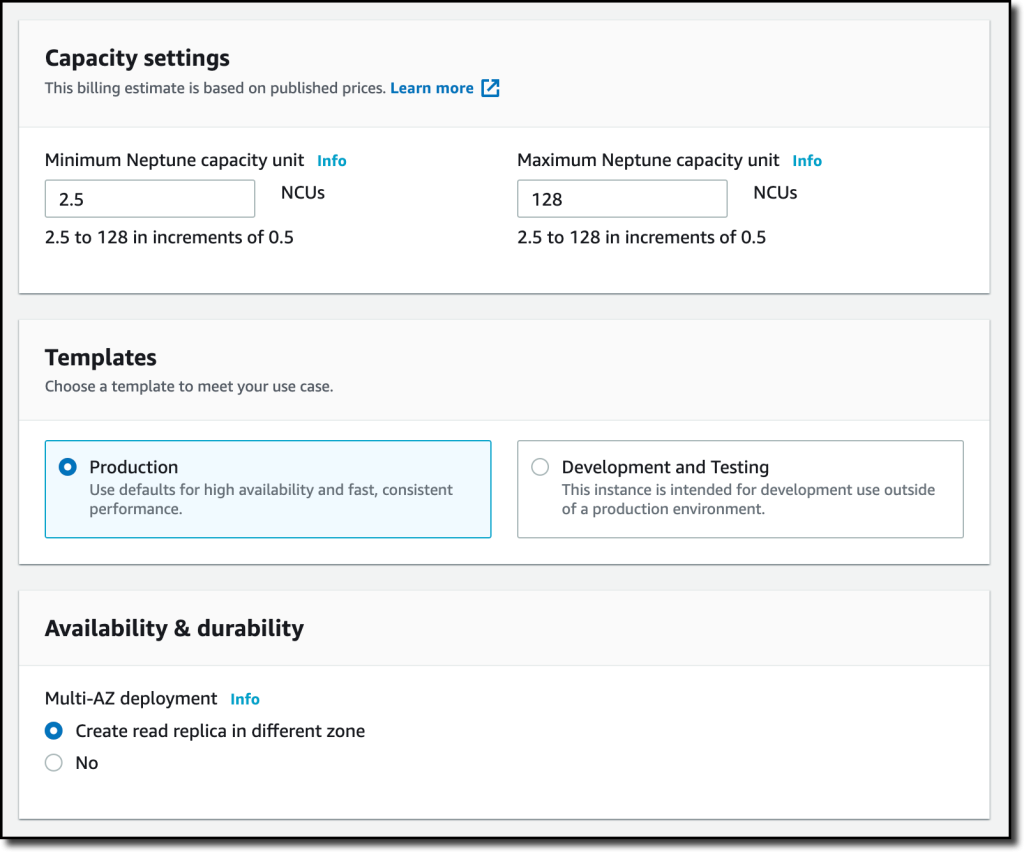The image size is (1024, 852).
Task: Open Info for Maximum Neptune capacity unit
Action: [x=807, y=161]
